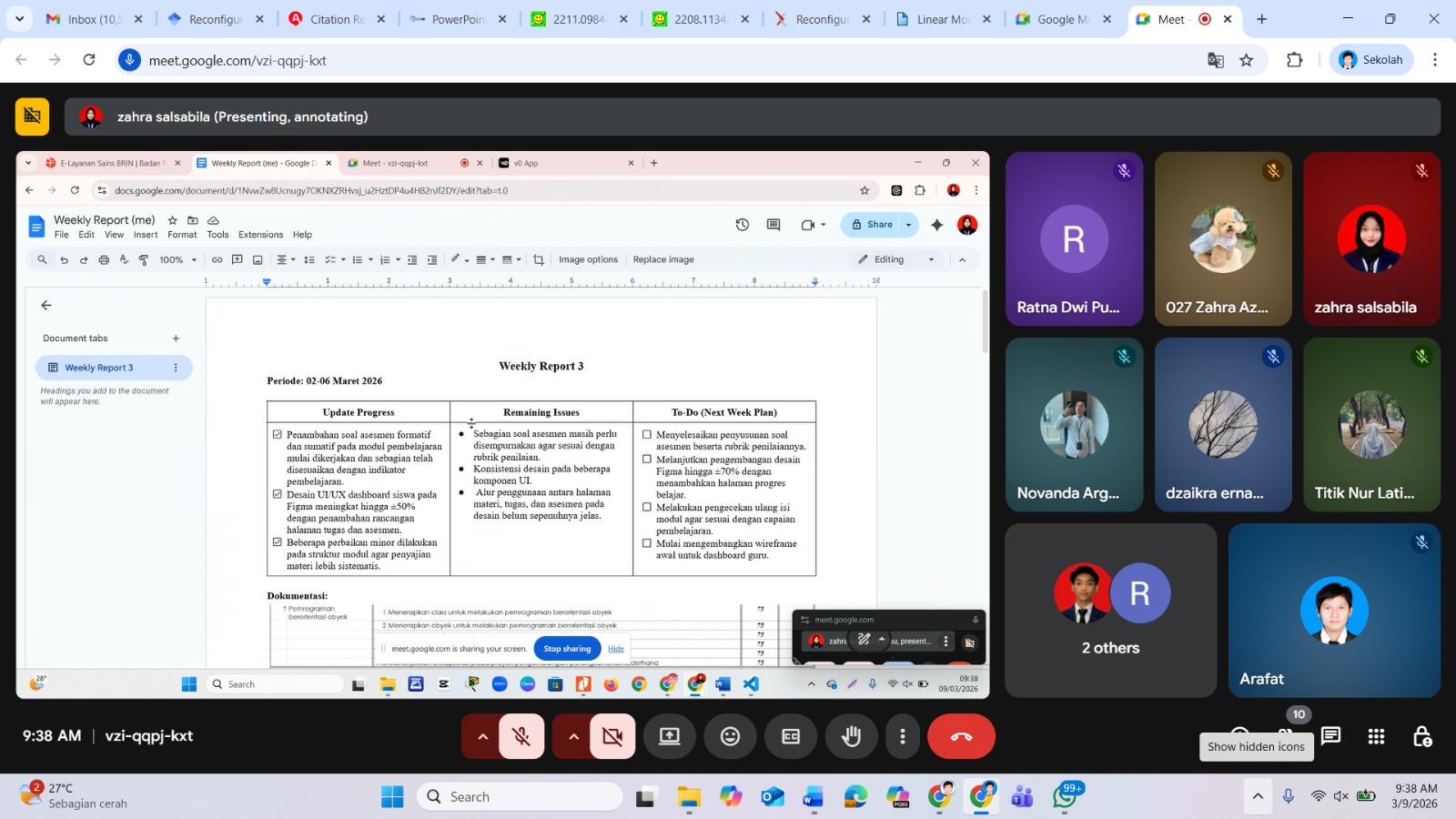Switch to the Gmail Inbox tab

tap(94, 19)
